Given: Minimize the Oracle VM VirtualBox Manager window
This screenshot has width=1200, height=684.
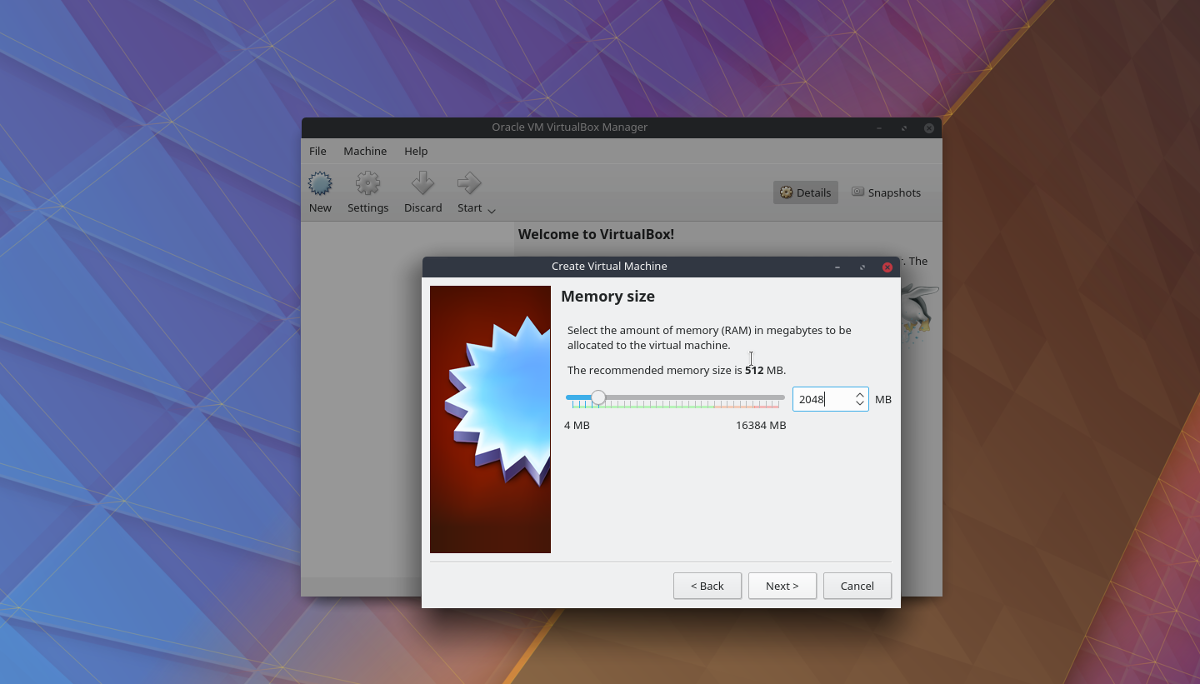Looking at the screenshot, I should (879, 128).
